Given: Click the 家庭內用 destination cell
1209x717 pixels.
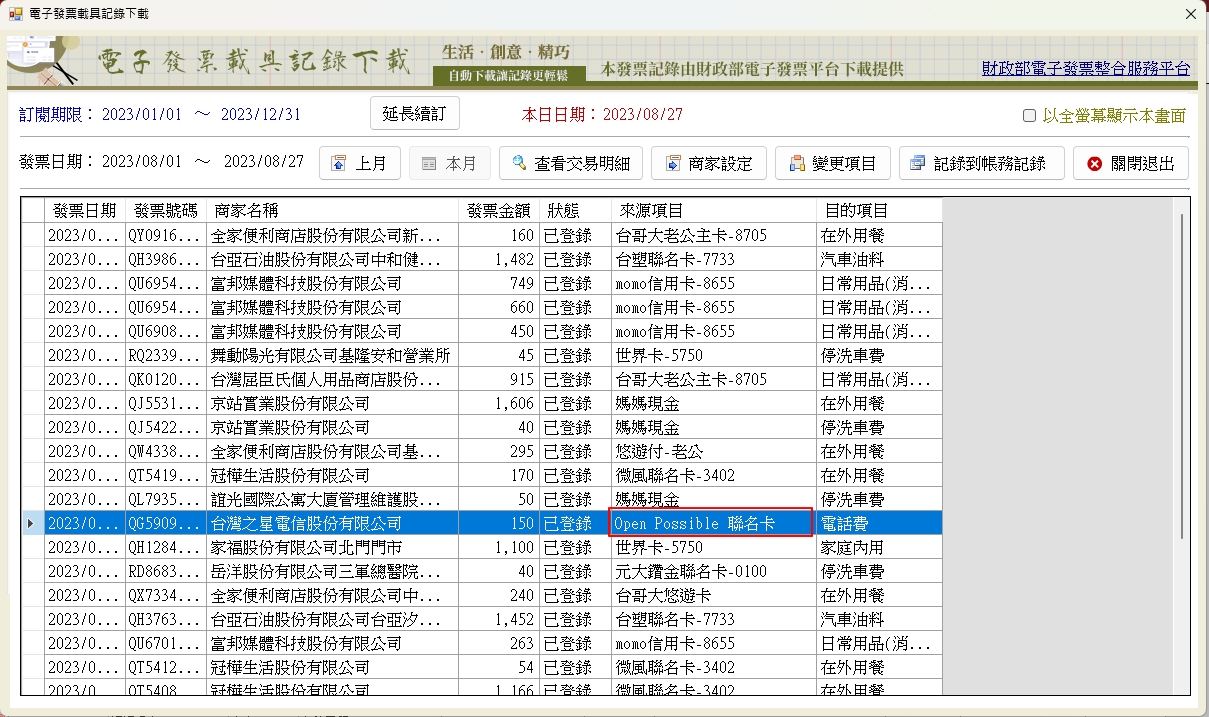Looking at the screenshot, I should [879, 547].
